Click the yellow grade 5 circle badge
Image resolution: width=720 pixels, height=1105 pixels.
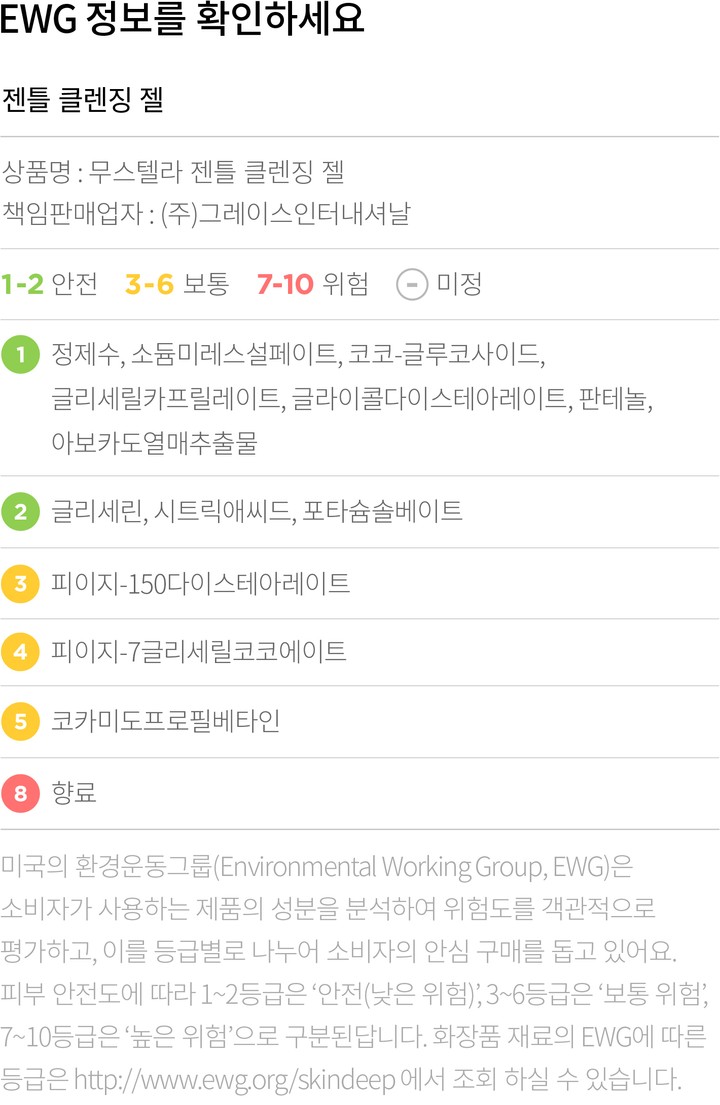(20, 721)
